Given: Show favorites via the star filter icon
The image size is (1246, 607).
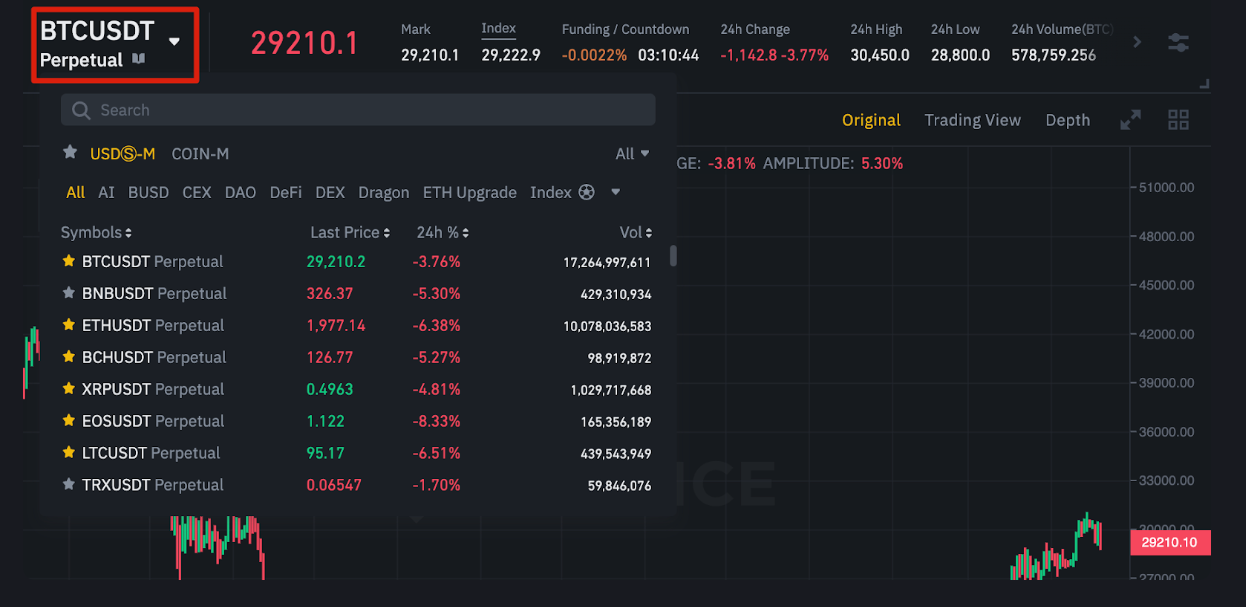Looking at the screenshot, I should coord(70,152).
